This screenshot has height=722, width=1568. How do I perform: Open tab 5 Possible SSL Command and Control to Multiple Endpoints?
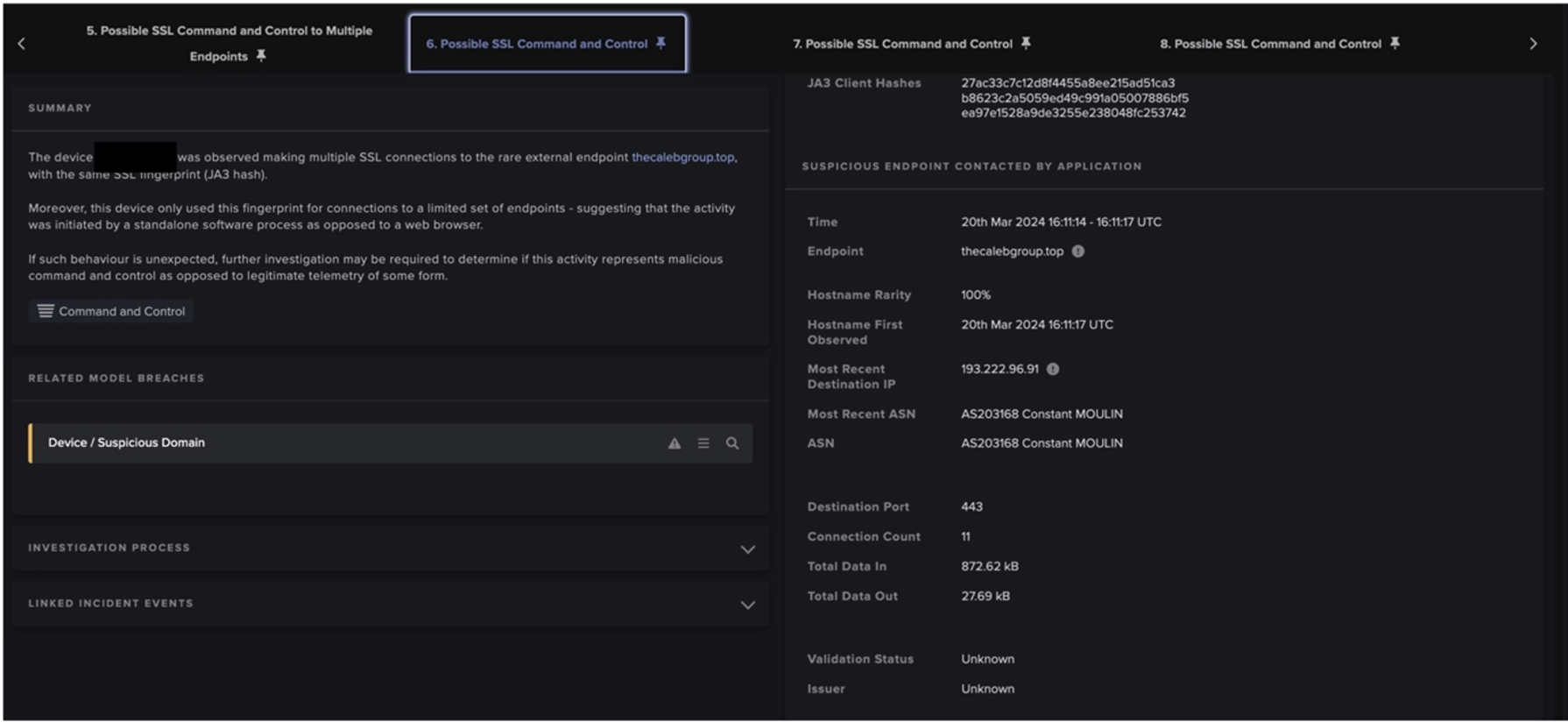coord(229,43)
